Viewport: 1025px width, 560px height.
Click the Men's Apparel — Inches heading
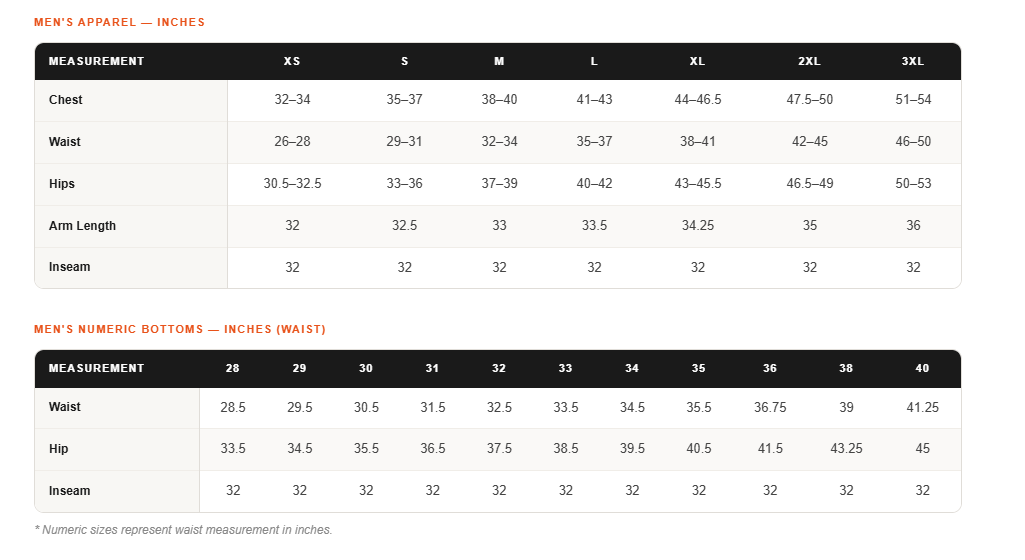(x=119, y=22)
